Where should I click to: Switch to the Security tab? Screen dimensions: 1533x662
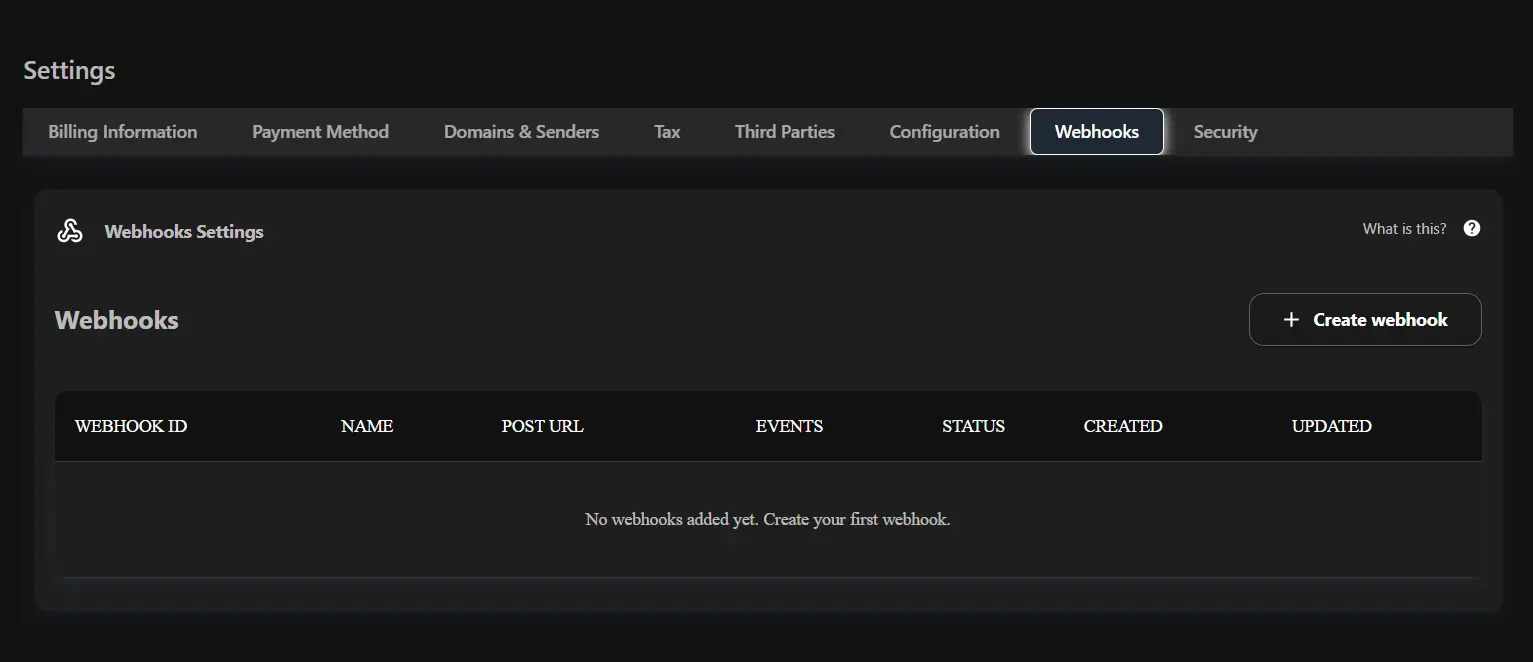1225,131
